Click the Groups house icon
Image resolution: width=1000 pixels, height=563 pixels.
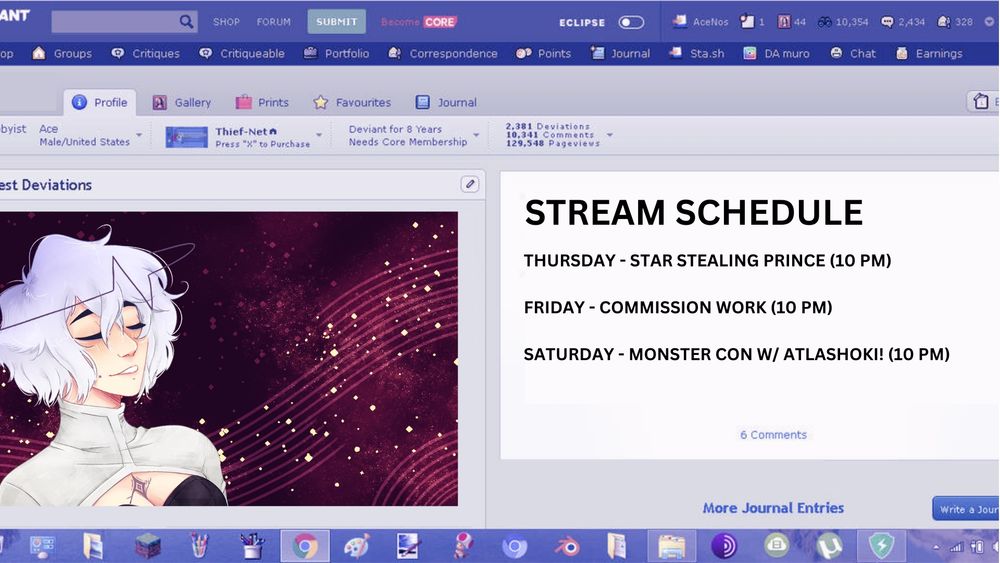click(39, 53)
